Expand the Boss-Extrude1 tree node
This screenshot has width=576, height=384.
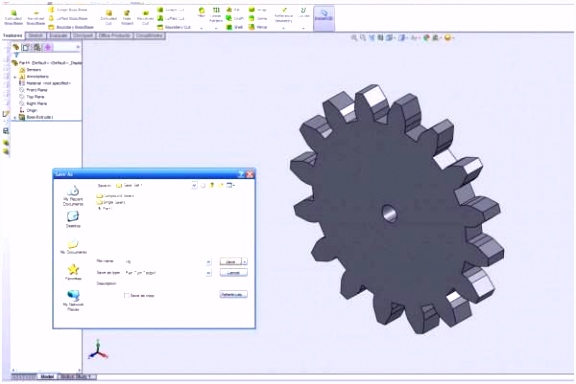coord(15,117)
